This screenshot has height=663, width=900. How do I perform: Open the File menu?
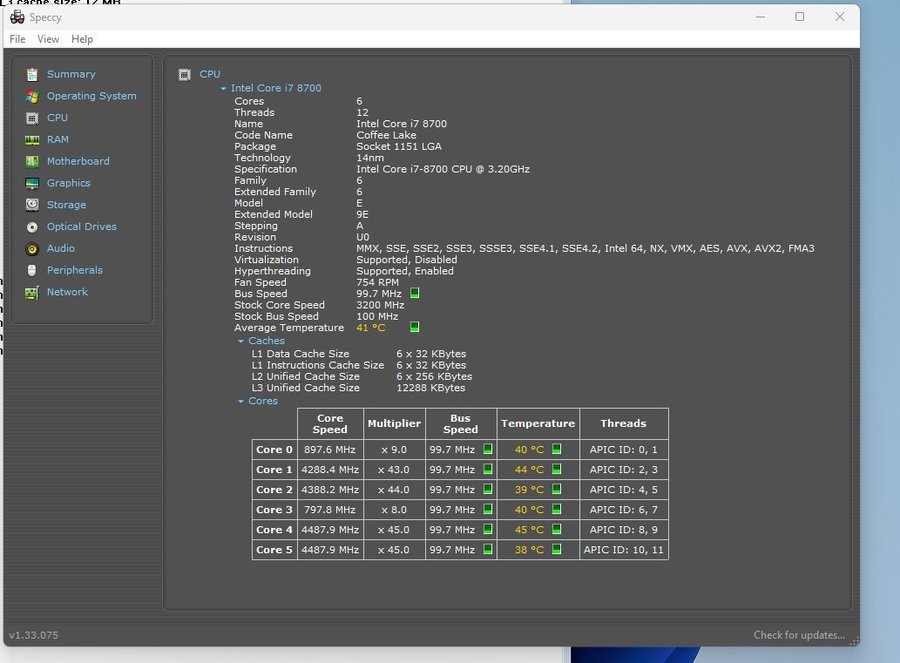tap(17, 39)
